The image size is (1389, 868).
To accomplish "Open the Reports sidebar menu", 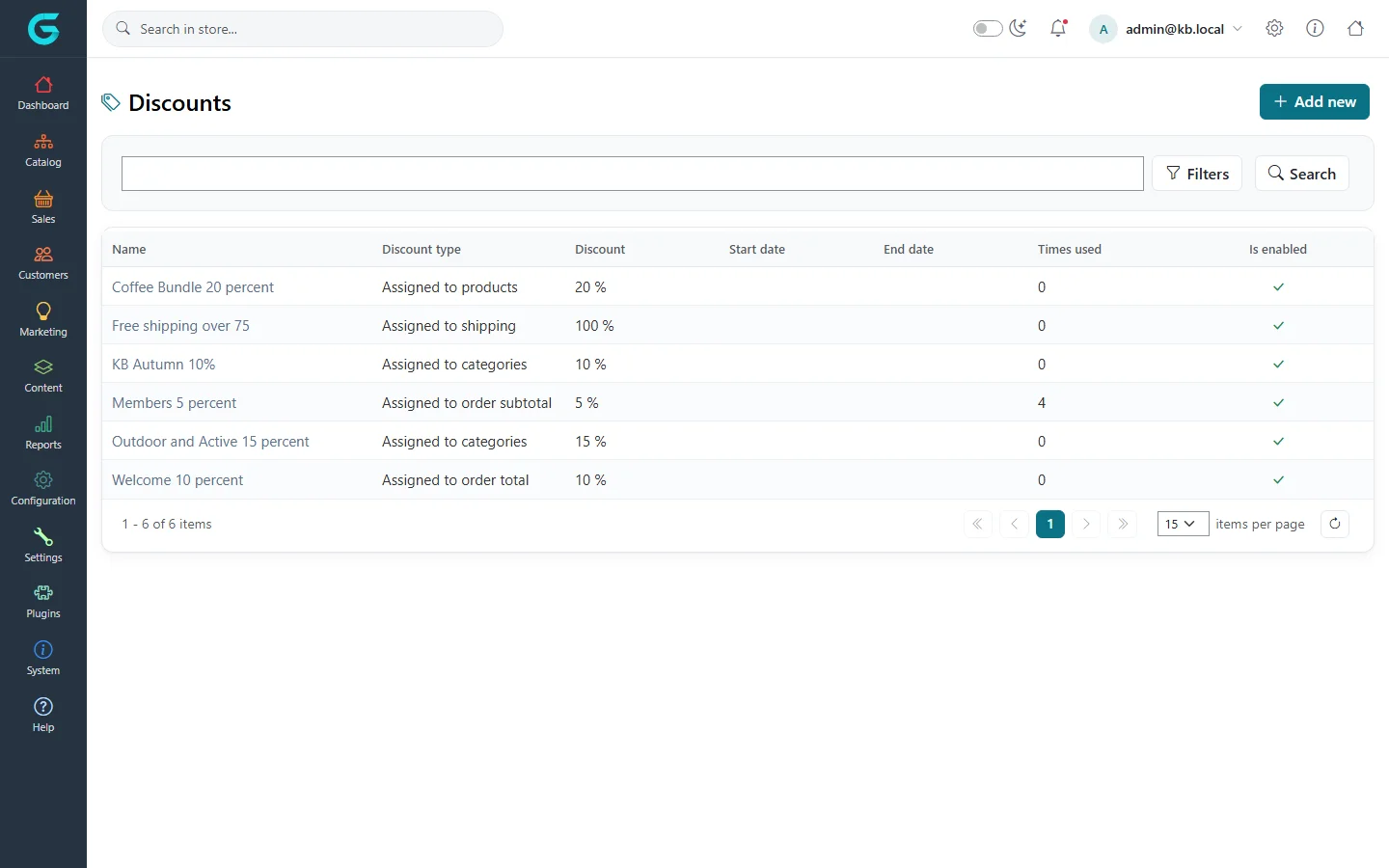I will pos(43,432).
